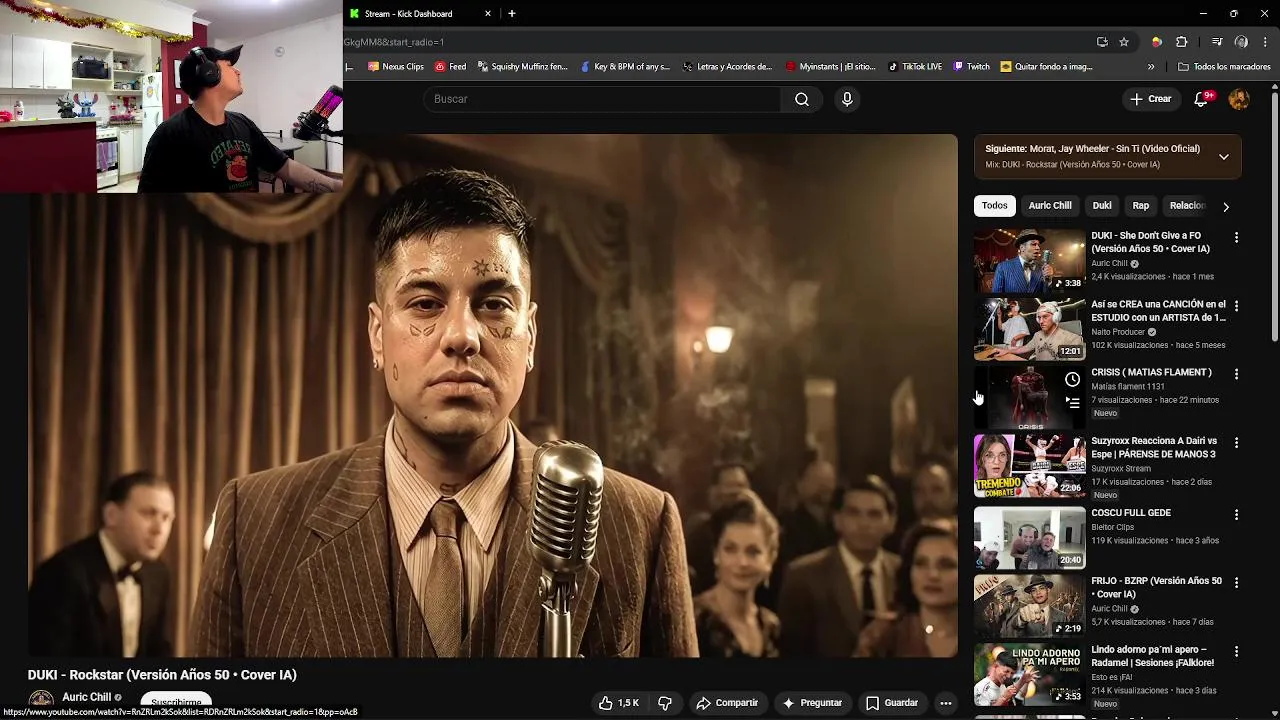1280x720 pixels.
Task: Open the media control icon in toolbar
Action: click(x=1217, y=42)
